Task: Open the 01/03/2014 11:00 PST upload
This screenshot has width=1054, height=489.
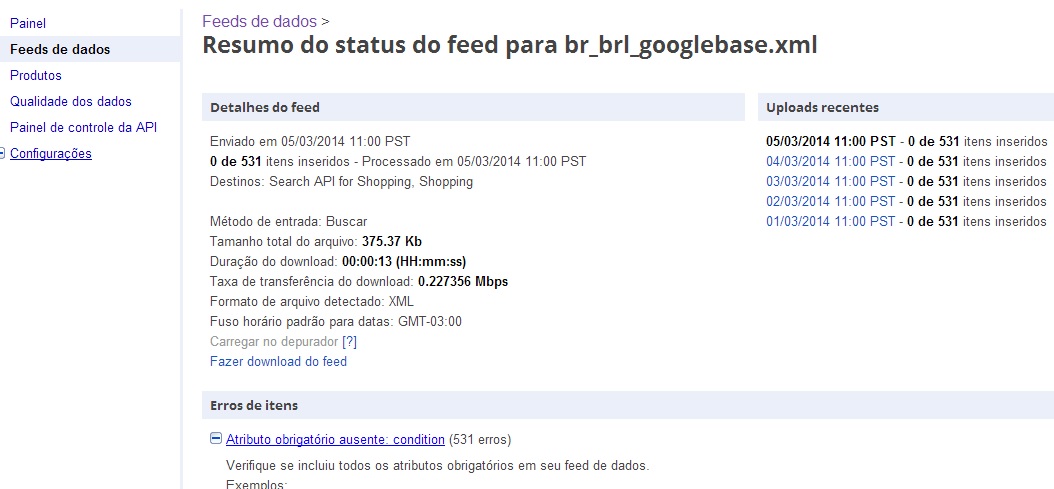Action: click(830, 221)
